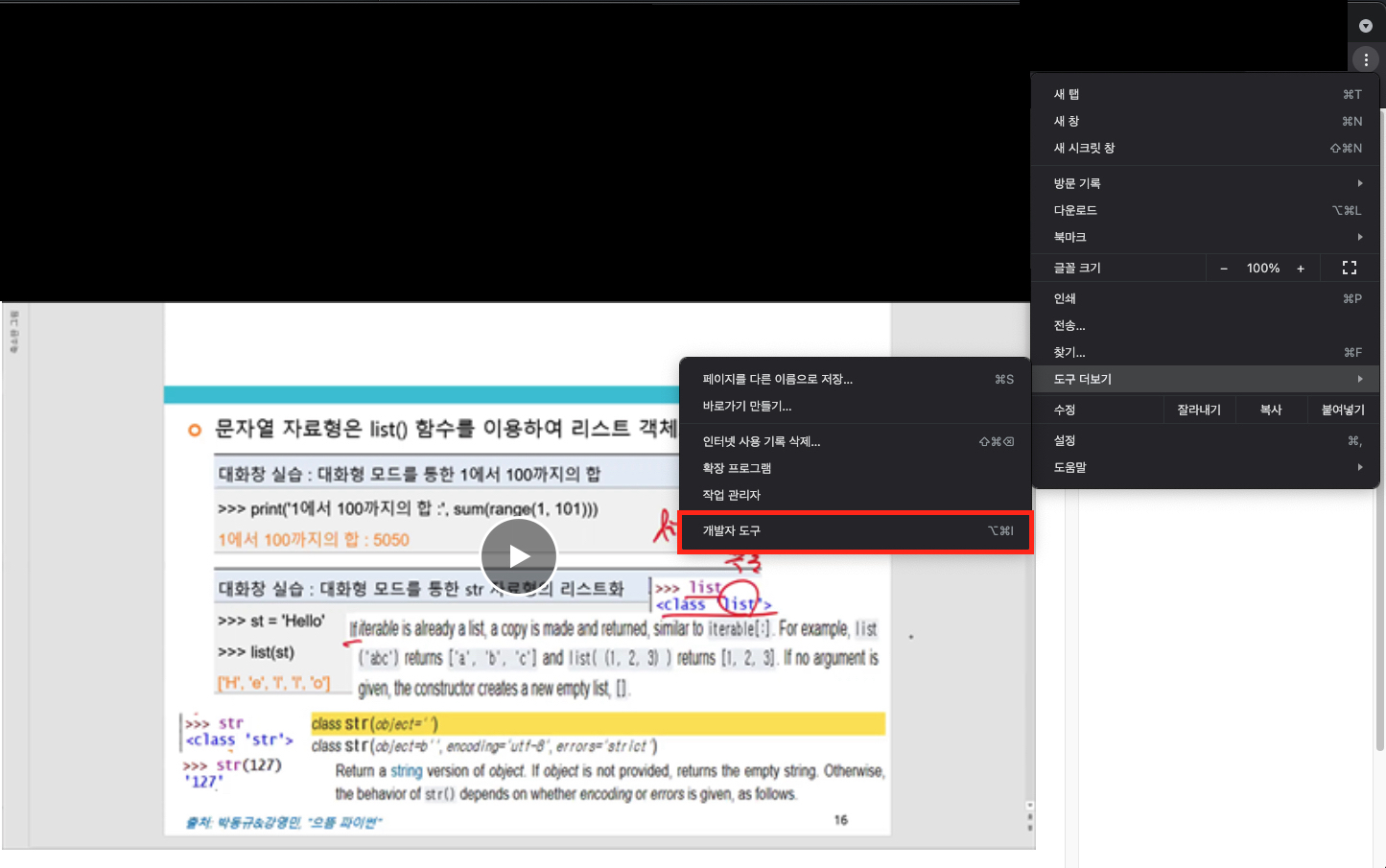Viewport: 1386px width, 868px height.
Task: Select 새 창 menu item
Action: [x=1206, y=121]
